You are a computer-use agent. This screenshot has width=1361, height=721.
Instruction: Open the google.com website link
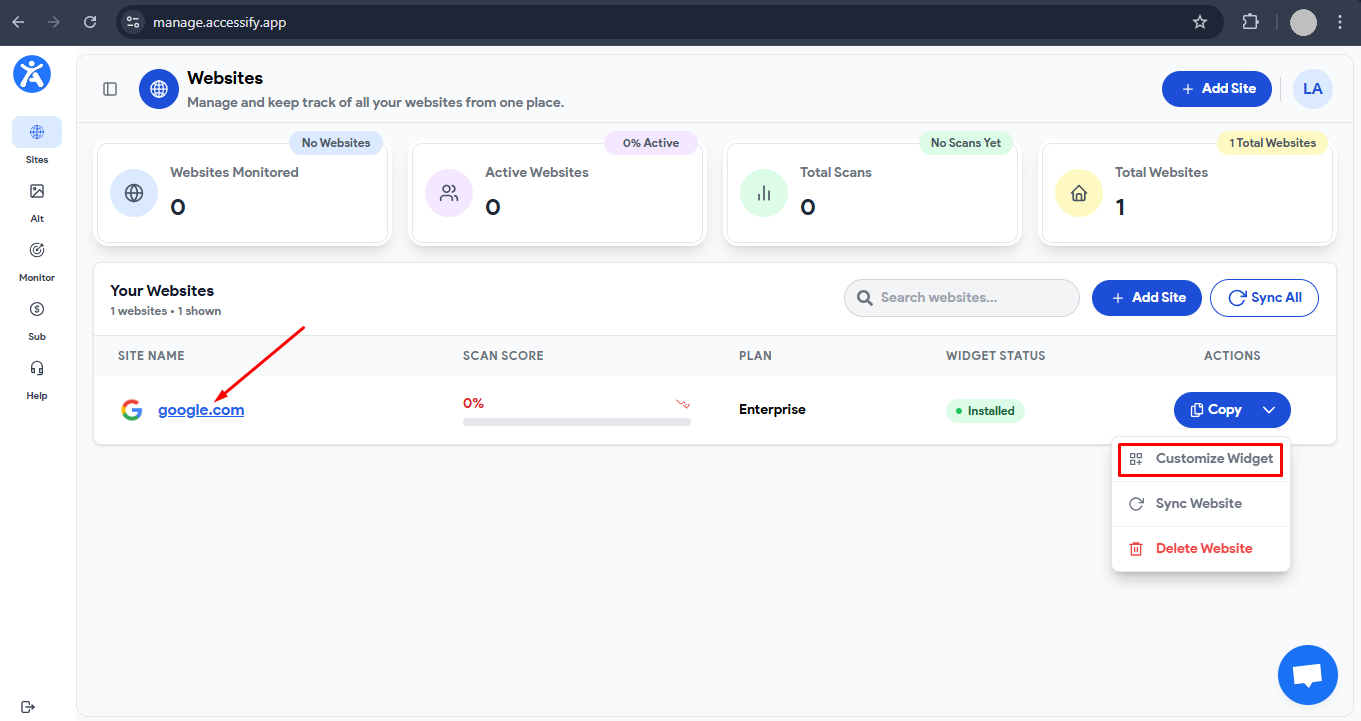tap(200, 409)
